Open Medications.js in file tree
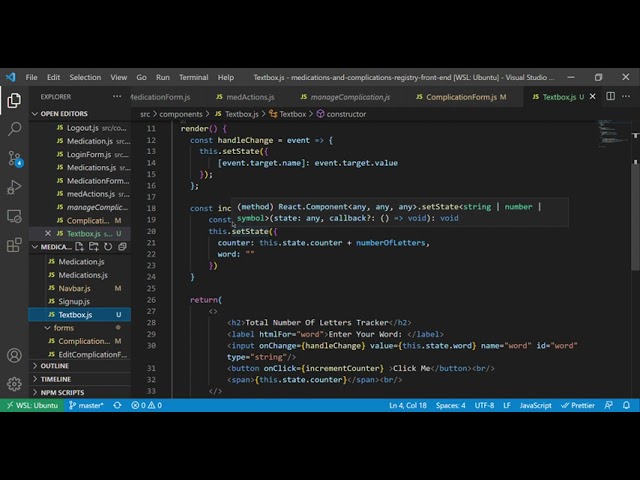Viewport: 640px width, 480px height. point(80,275)
